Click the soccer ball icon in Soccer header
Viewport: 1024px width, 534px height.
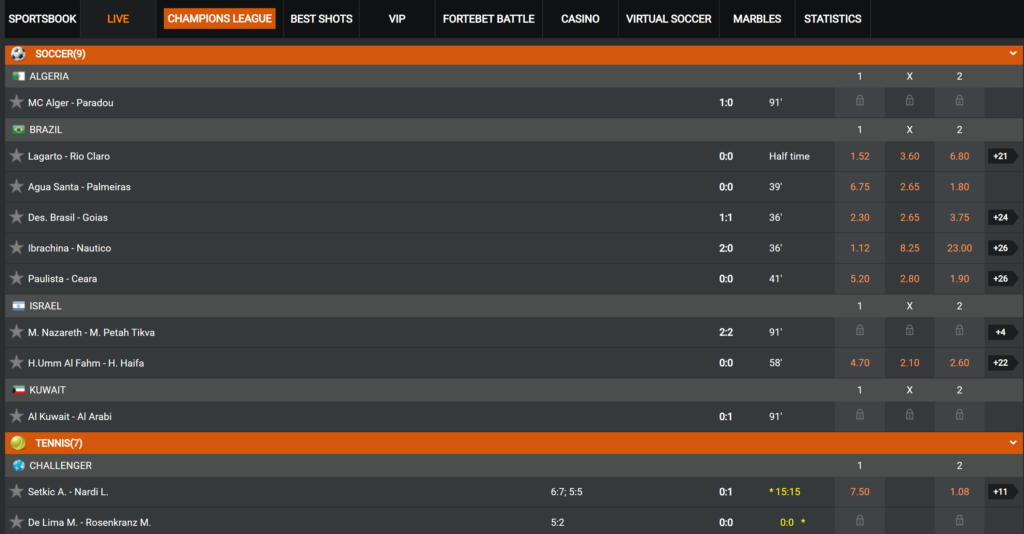[x=18, y=54]
